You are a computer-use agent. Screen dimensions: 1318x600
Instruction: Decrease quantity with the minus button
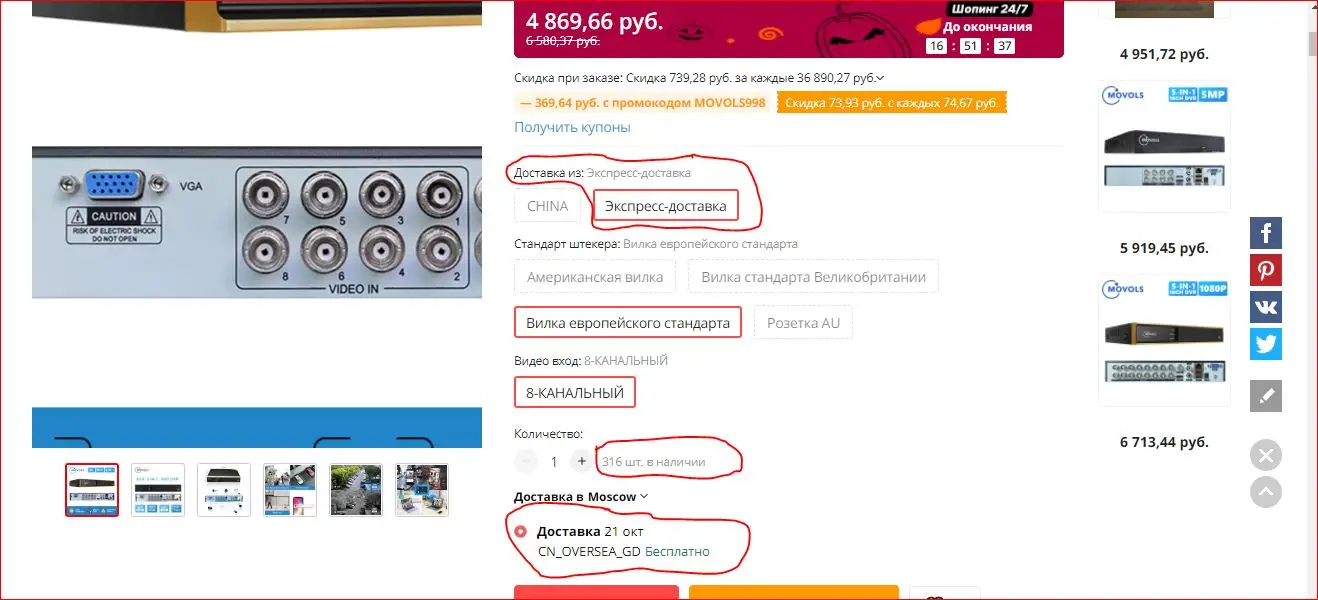point(526,462)
